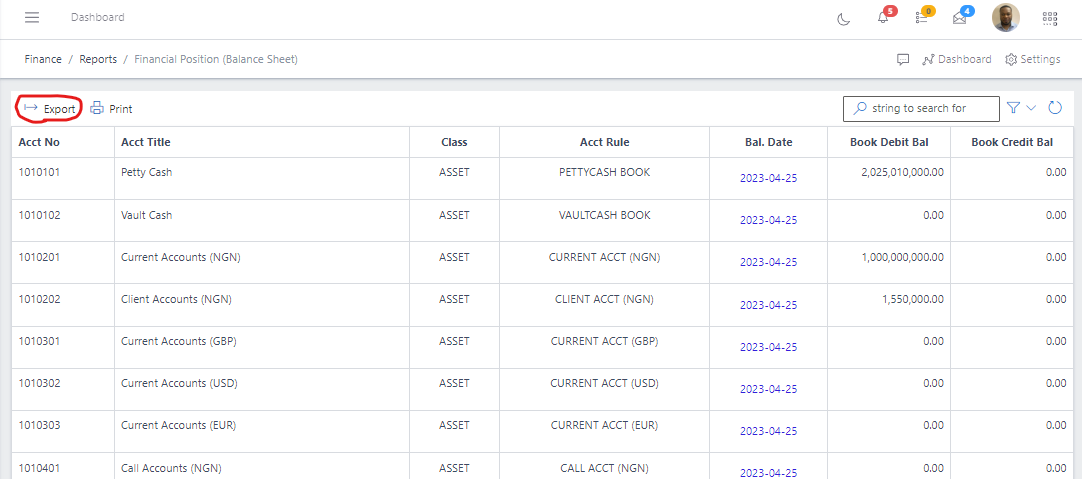Select account number 1010303
Screen dimensions: 1082x479
pyautogui.click(x=39, y=425)
